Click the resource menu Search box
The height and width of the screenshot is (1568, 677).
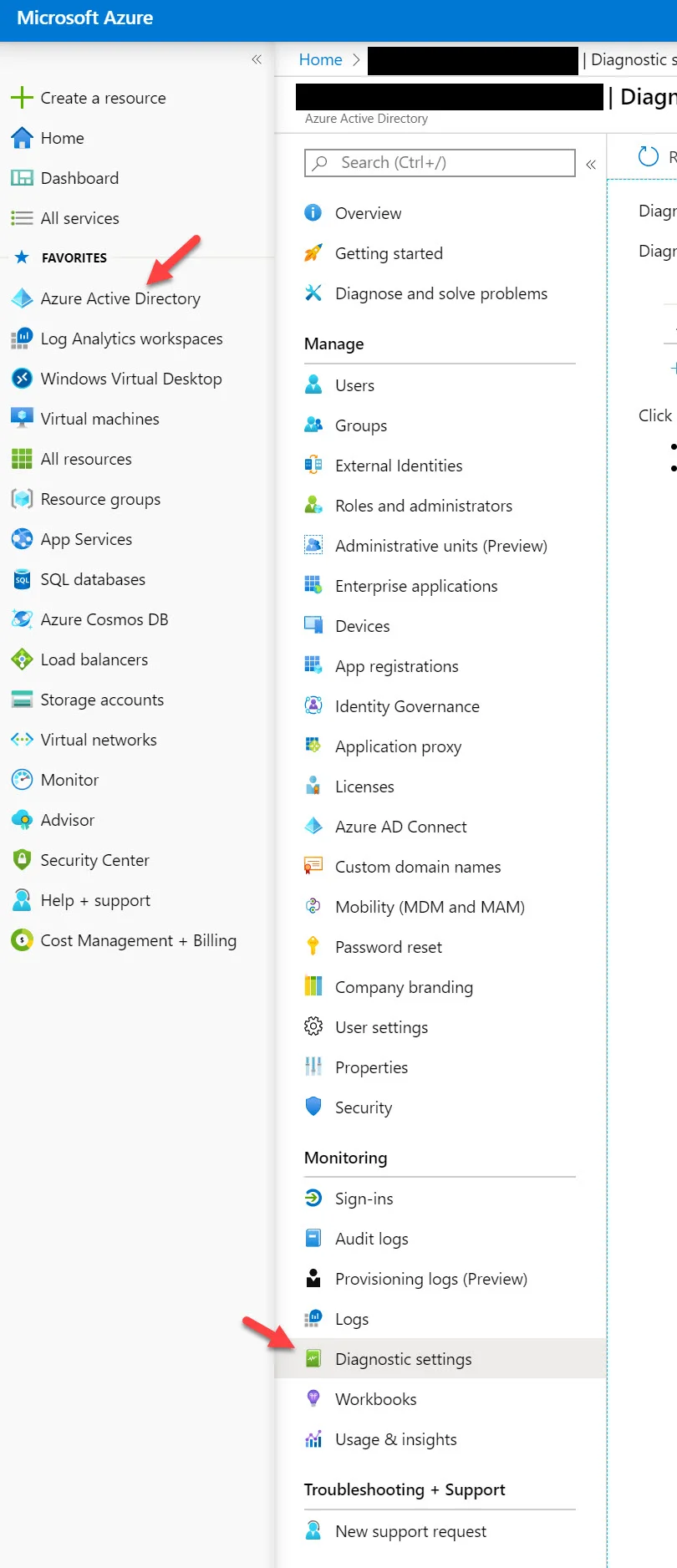[x=440, y=163]
